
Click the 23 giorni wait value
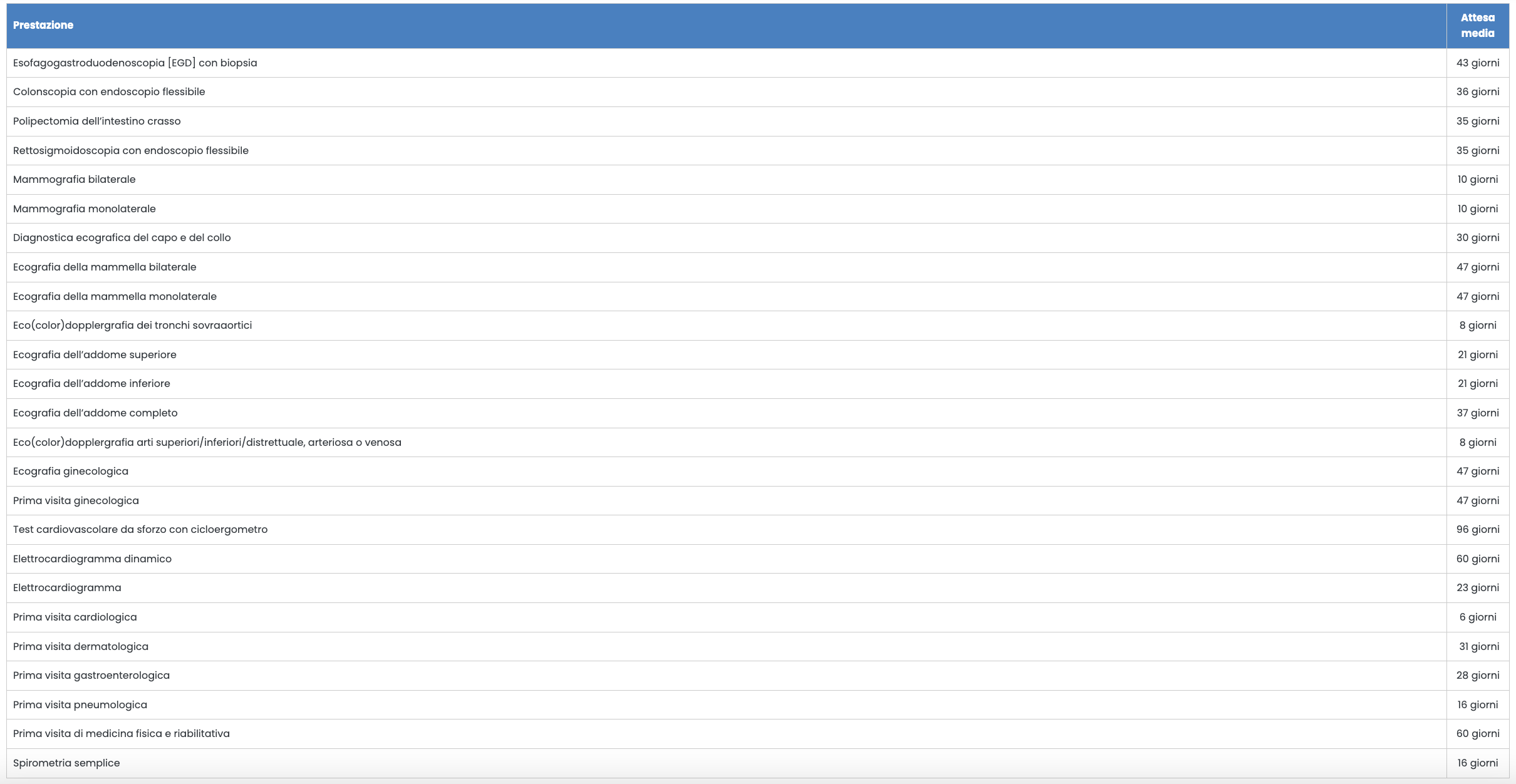1478,587
